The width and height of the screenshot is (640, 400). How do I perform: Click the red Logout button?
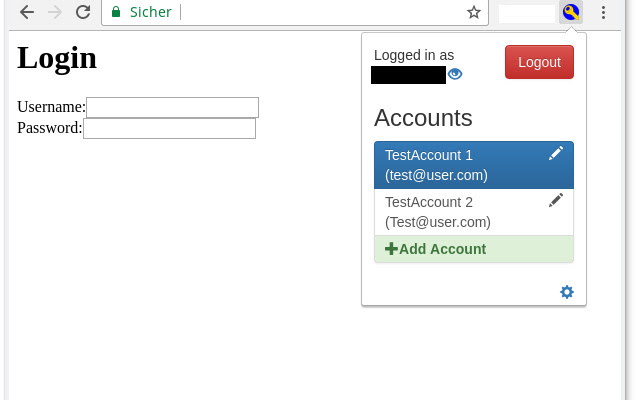[539, 62]
